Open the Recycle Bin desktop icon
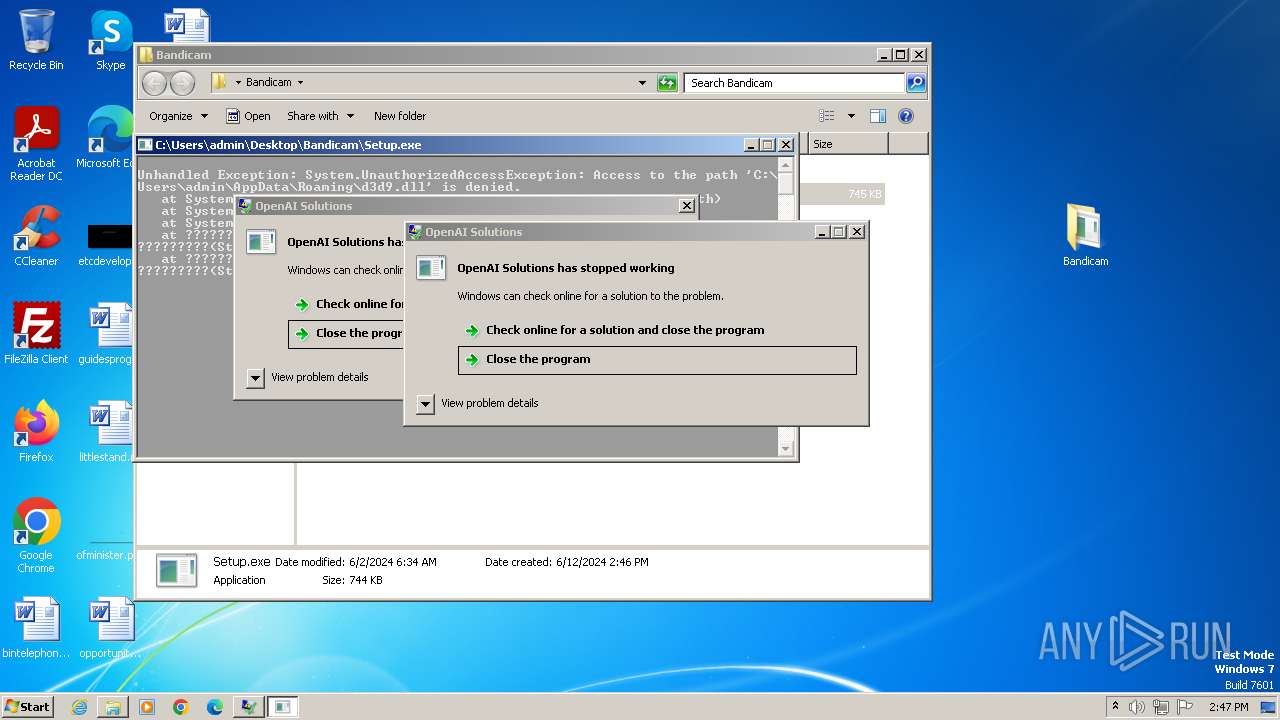The height and width of the screenshot is (720, 1280). [36, 40]
